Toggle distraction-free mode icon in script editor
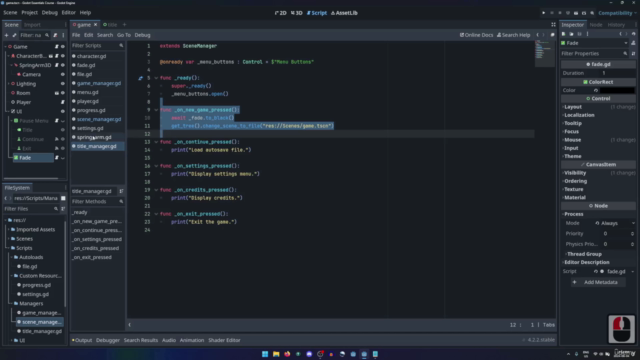Image resolution: width=640 pixels, height=360 pixels. (x=553, y=25)
